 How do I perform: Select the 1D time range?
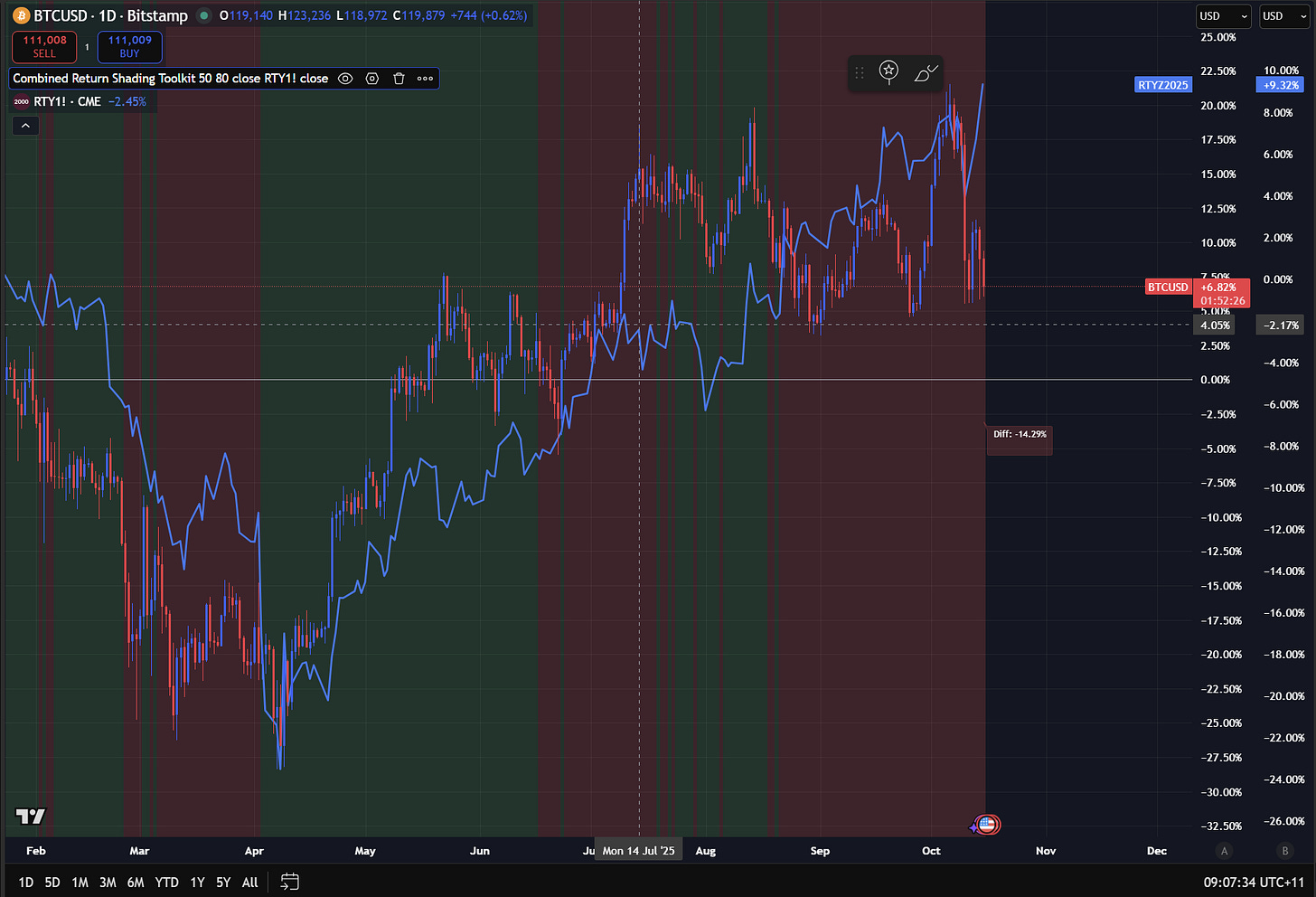[26, 883]
